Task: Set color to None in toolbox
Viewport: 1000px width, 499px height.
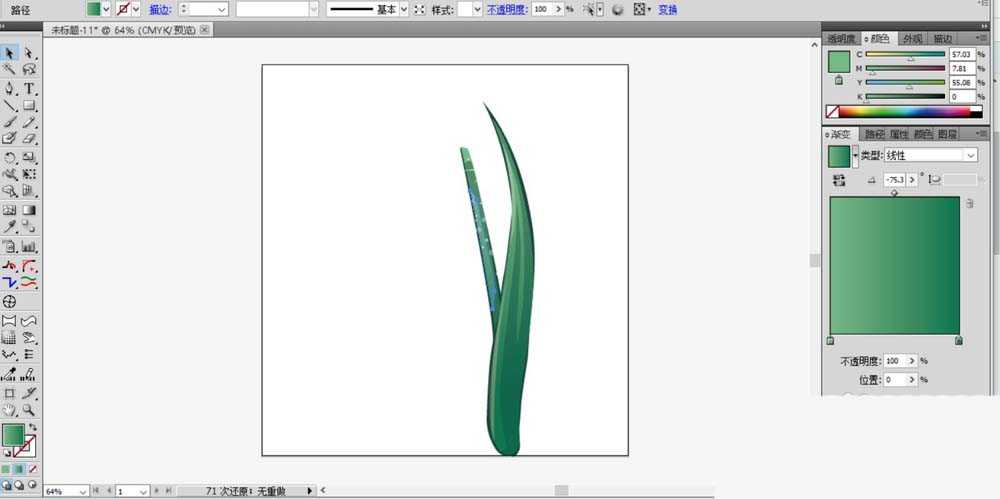Action: coord(33,470)
